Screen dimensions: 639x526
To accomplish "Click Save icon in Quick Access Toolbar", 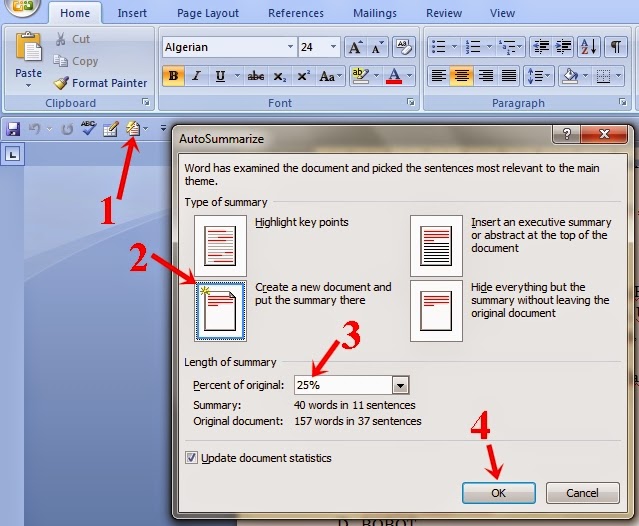I will (13, 129).
